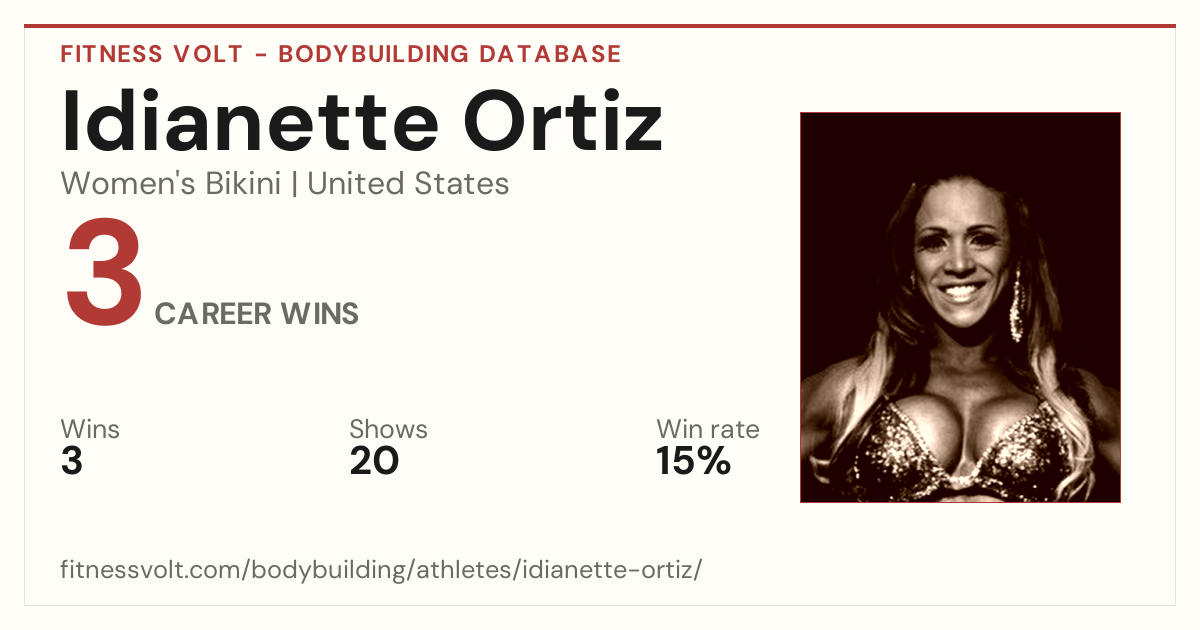
Task: Click the value 20 under Shows
Action: pos(374,461)
